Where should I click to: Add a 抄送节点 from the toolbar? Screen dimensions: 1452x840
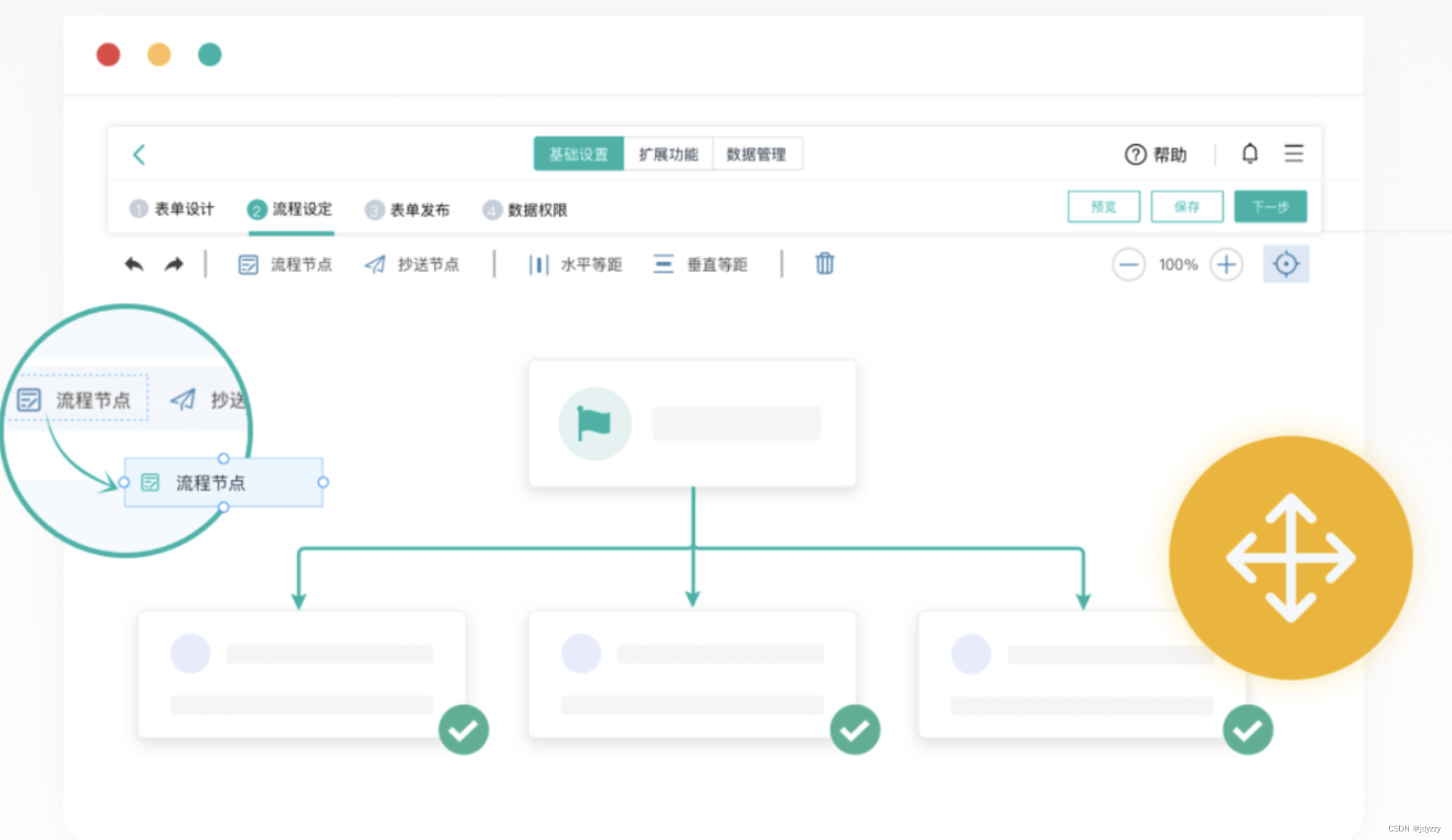tap(412, 265)
